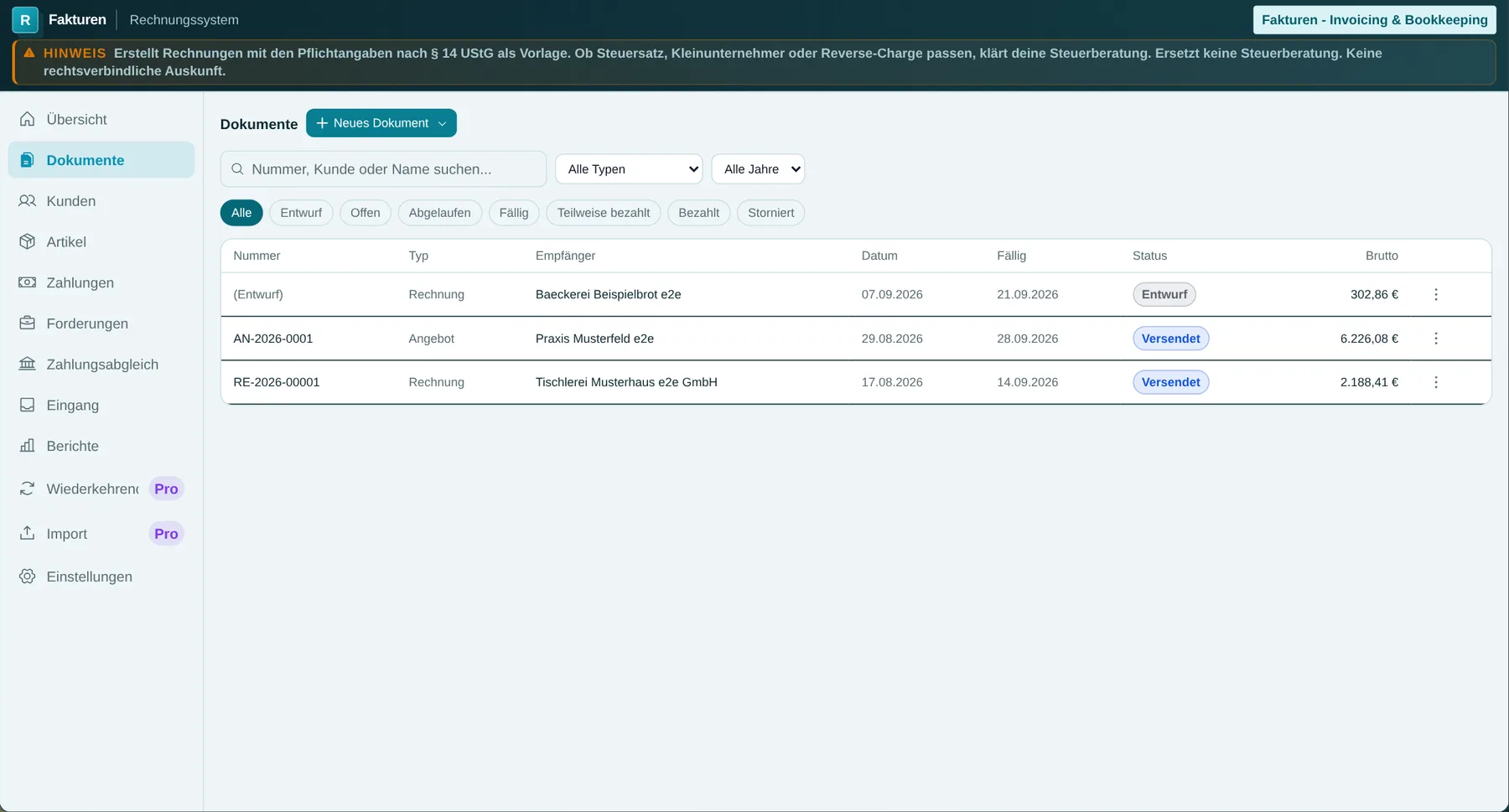Viewport: 1509px width, 812px height.
Task: Click the Fällig column header
Action: click(x=1011, y=256)
